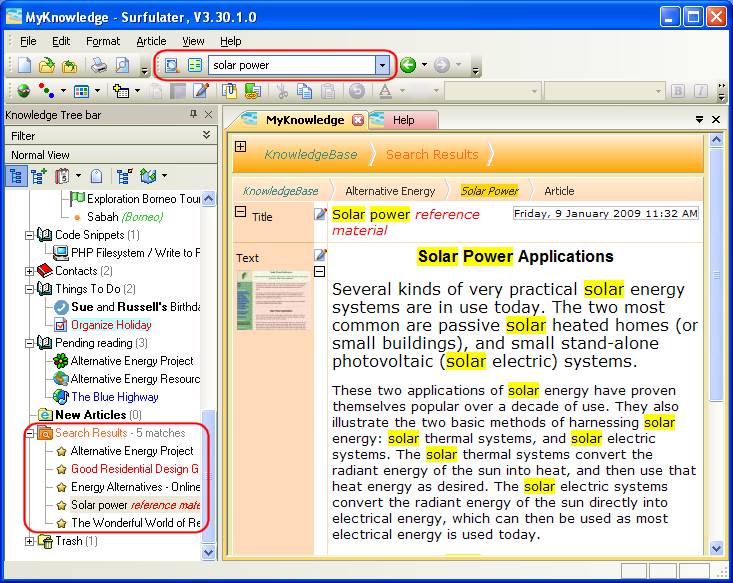Click highlighted Solar Power breadcrumb
Viewport: 733px width, 583px height.
(489, 191)
